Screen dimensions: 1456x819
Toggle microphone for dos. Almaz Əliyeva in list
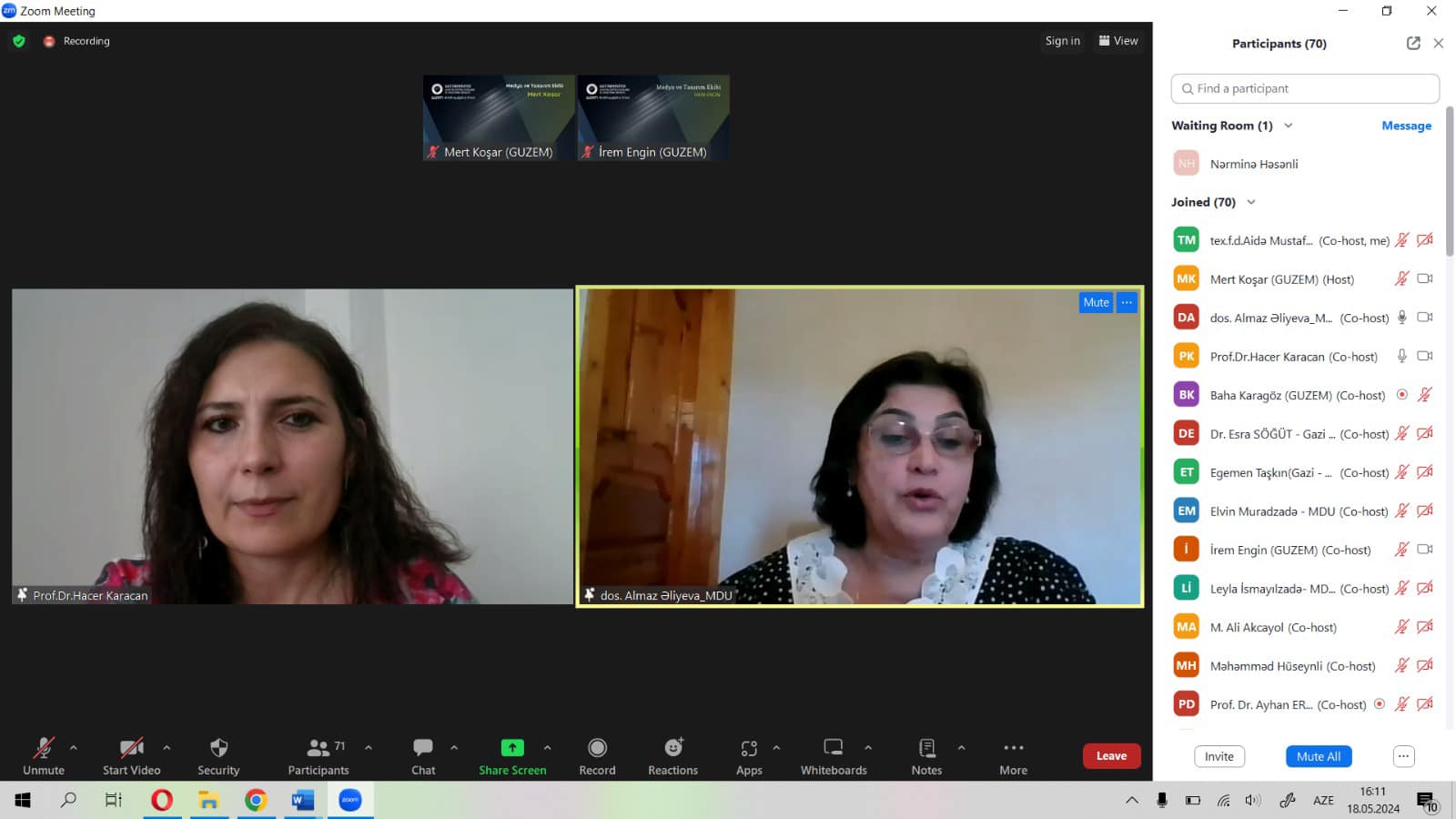1402,318
